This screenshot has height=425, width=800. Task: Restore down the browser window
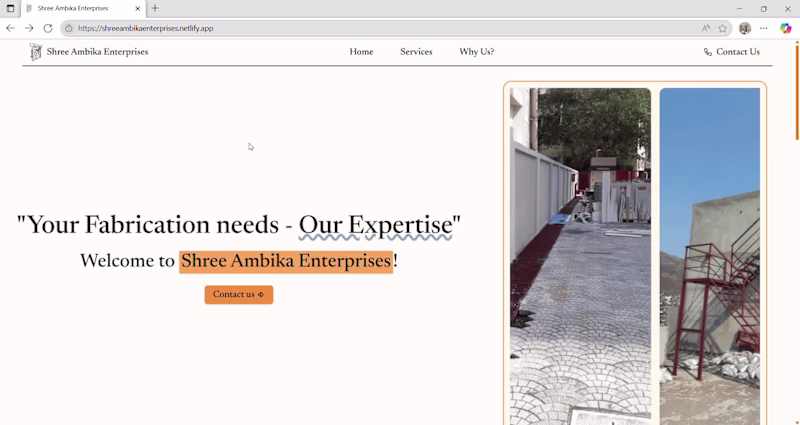point(763,8)
